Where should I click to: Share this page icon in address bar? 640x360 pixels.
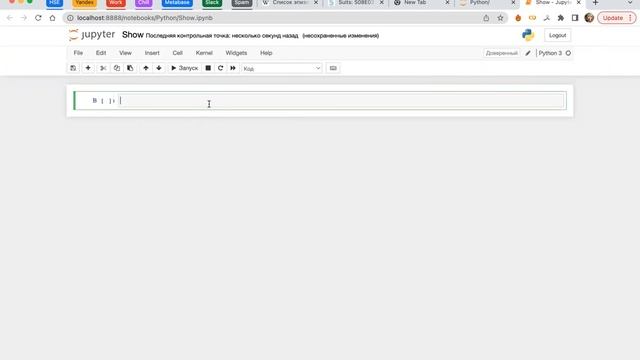click(486, 18)
